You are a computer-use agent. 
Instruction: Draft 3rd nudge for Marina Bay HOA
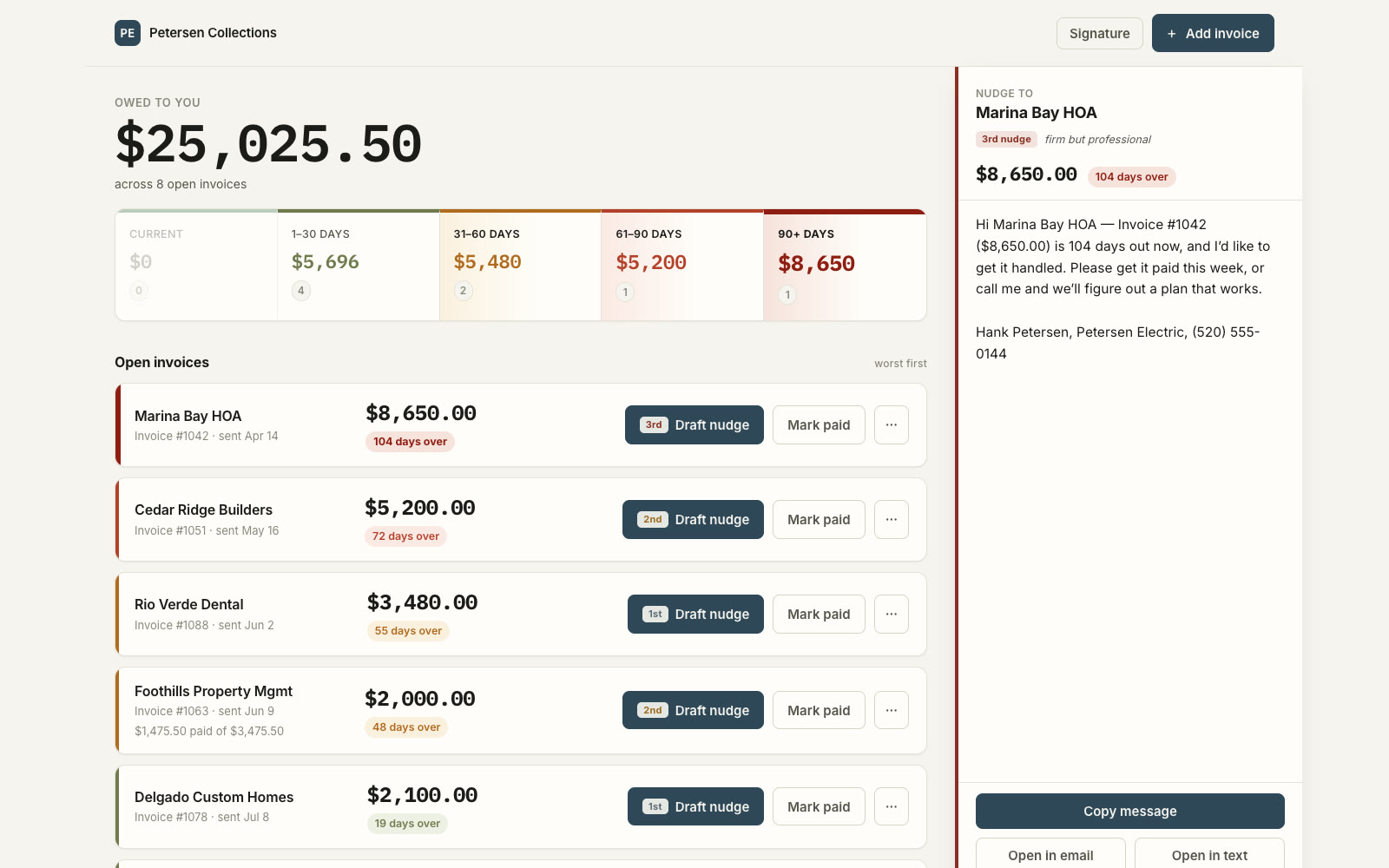[x=694, y=425]
